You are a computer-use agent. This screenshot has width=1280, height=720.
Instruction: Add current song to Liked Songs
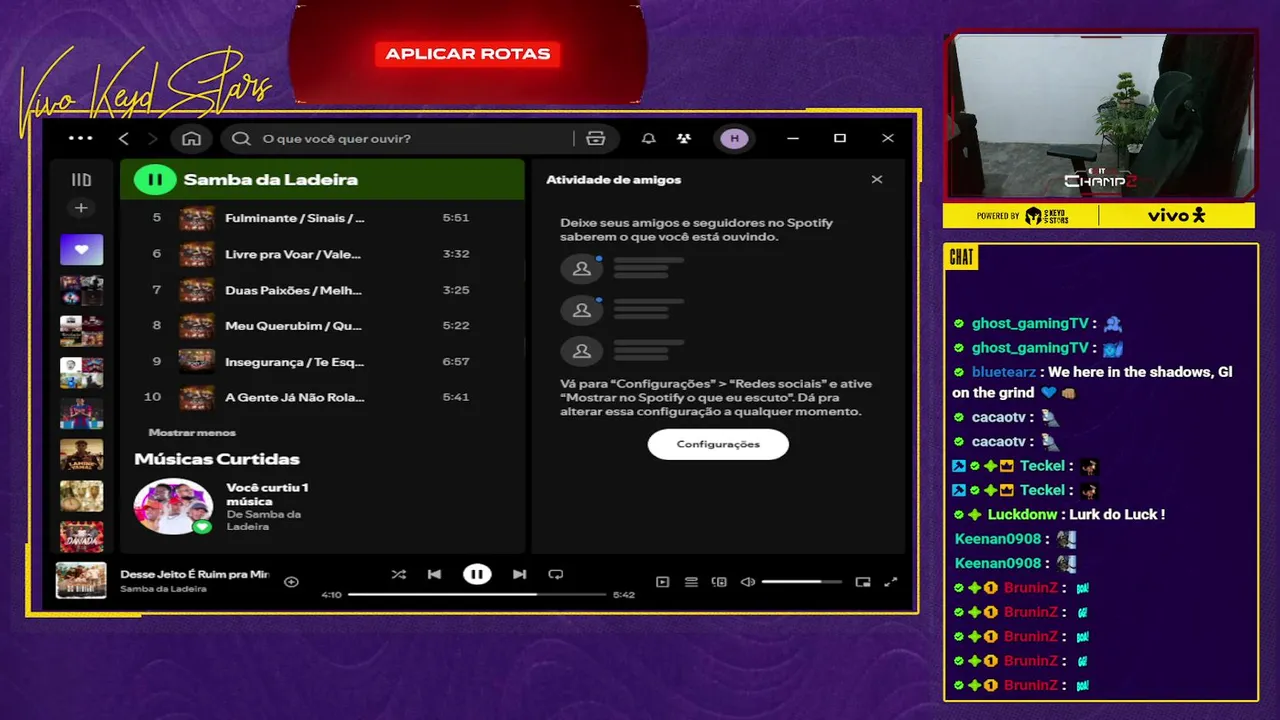point(291,581)
